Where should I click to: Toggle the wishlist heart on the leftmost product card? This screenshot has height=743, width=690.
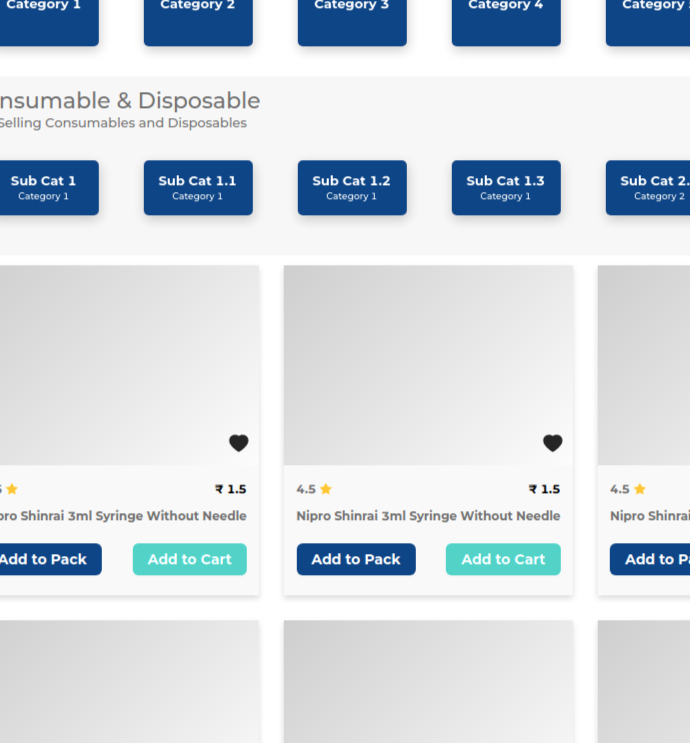click(238, 443)
